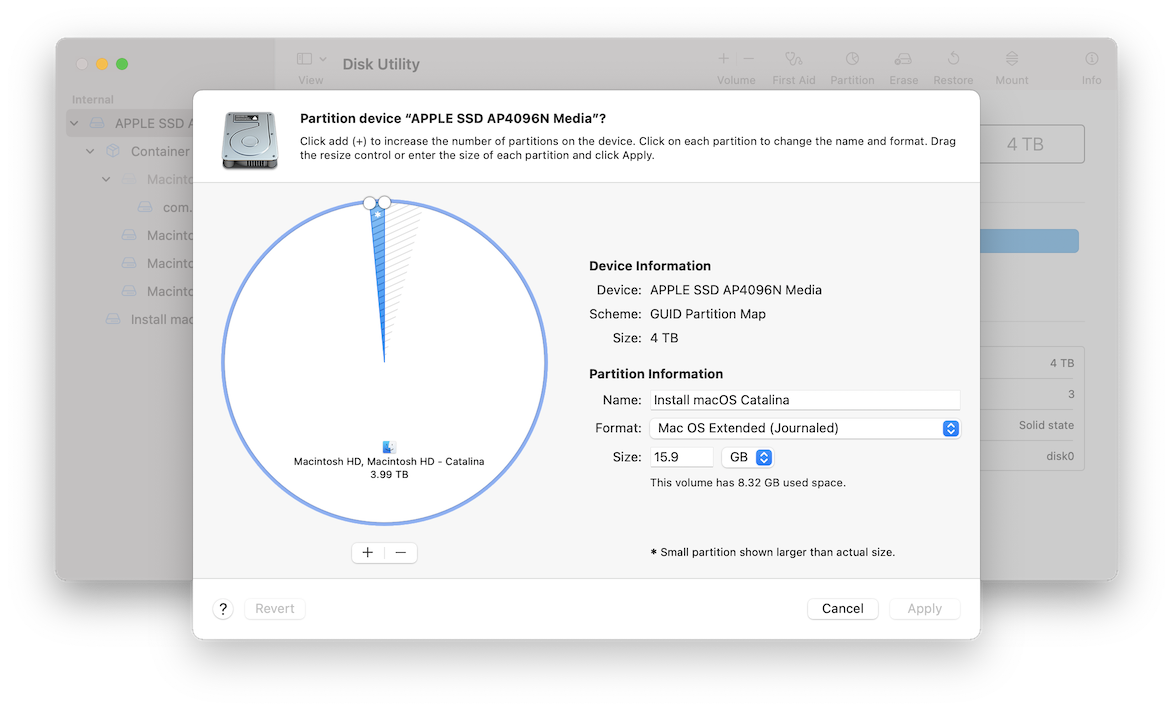Screen dimensions: 1173x713
Task: Click the remove partition minus button
Action: tap(401, 552)
